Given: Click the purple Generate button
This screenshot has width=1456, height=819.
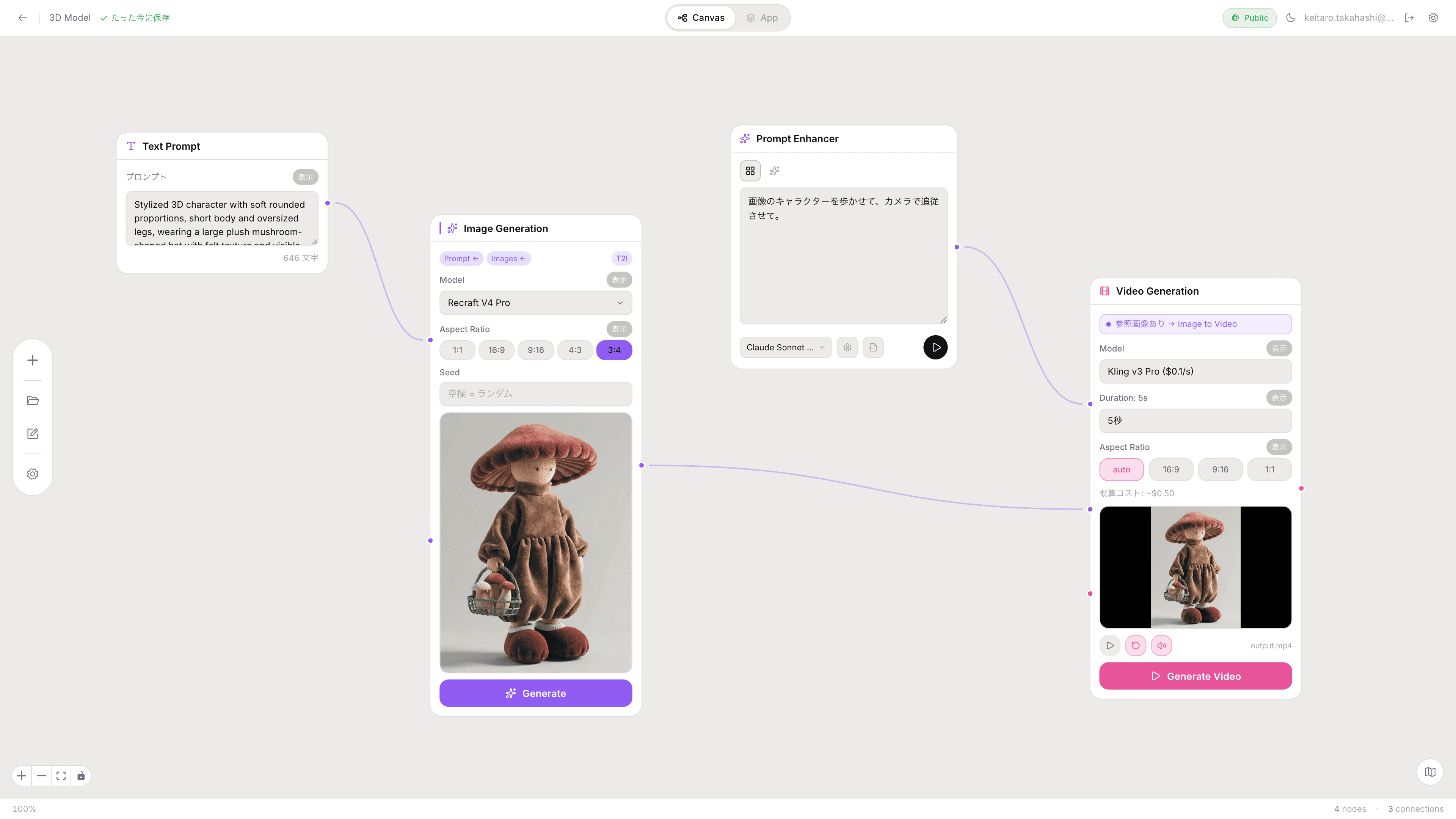Looking at the screenshot, I should point(535,693).
